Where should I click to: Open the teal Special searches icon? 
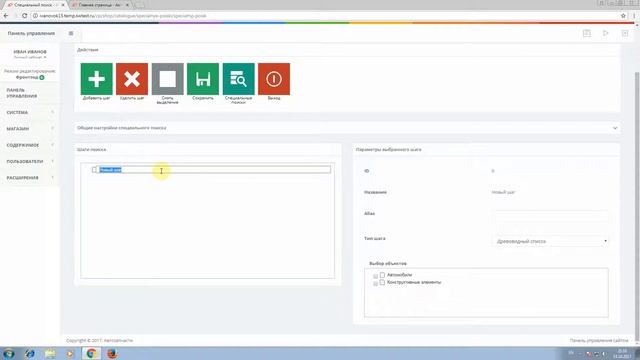tap(238, 79)
